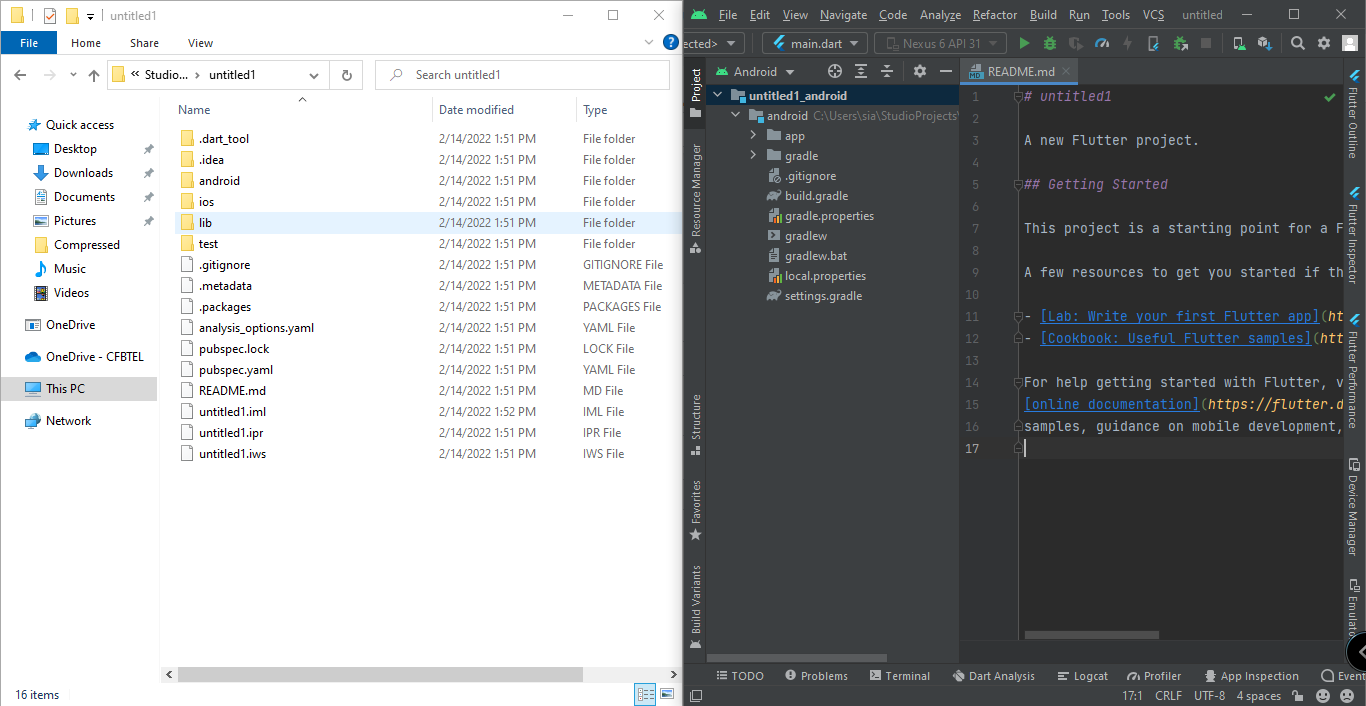Open the Build menu
The width and height of the screenshot is (1366, 706).
(1043, 15)
